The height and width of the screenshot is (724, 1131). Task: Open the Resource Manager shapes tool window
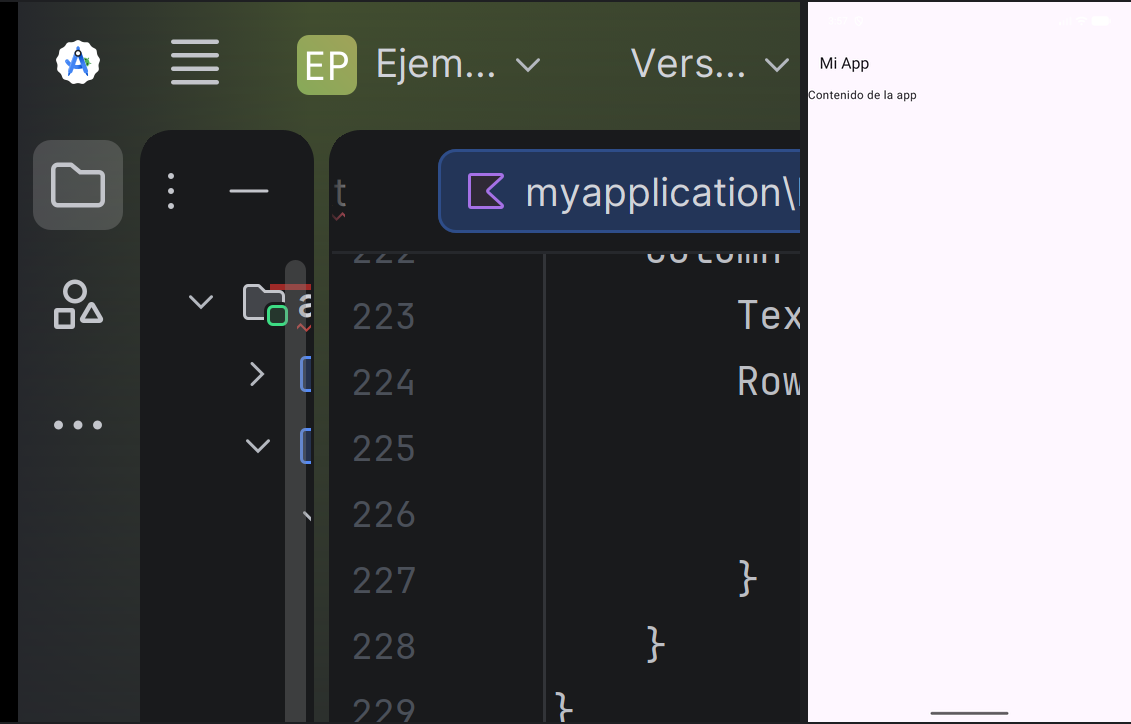tap(78, 305)
